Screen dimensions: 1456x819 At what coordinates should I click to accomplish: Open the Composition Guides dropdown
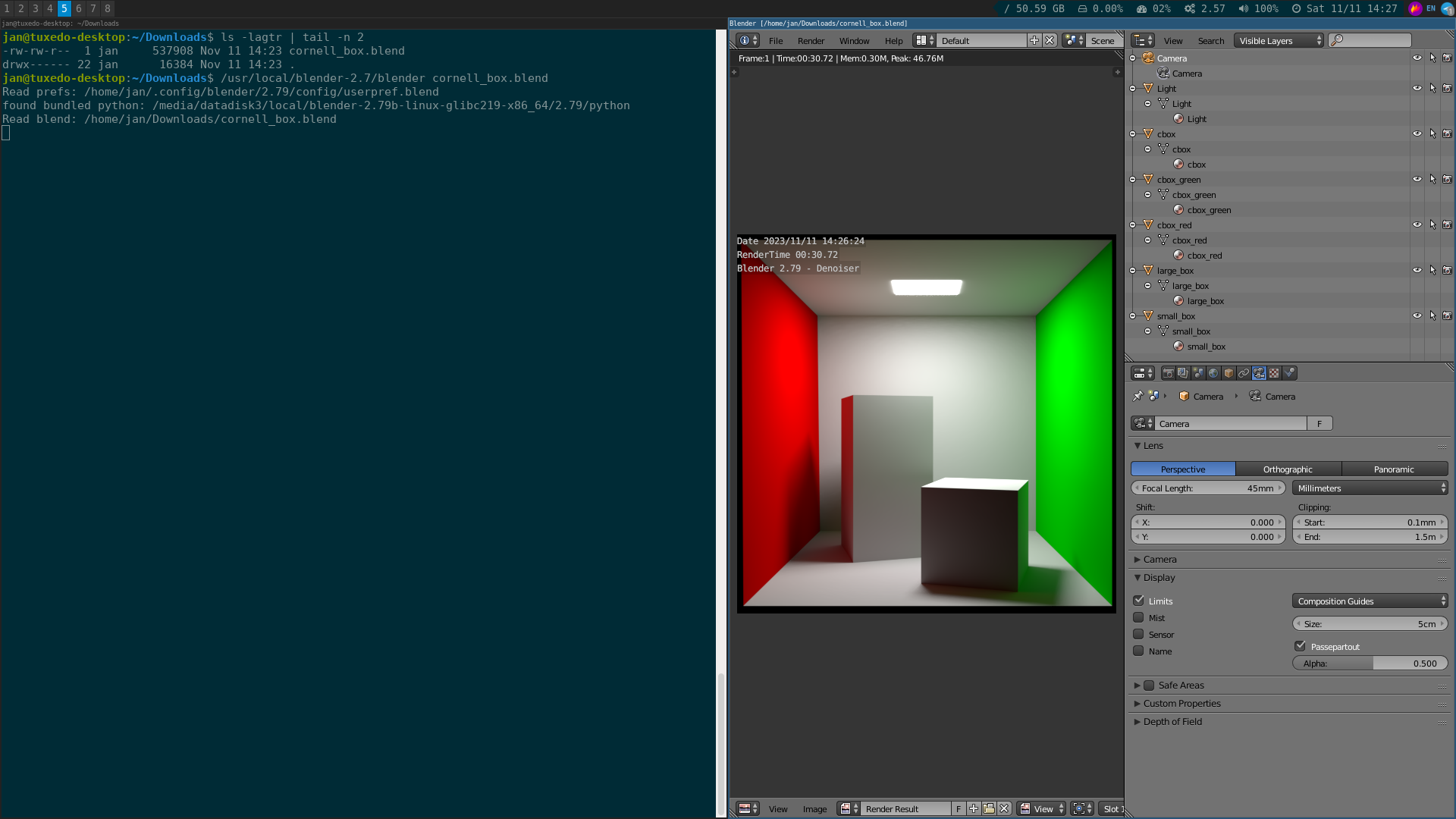coord(1369,601)
